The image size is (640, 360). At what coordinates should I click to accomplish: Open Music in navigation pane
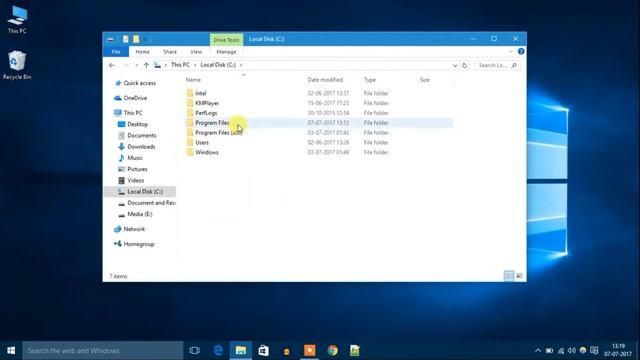[x=135, y=158]
